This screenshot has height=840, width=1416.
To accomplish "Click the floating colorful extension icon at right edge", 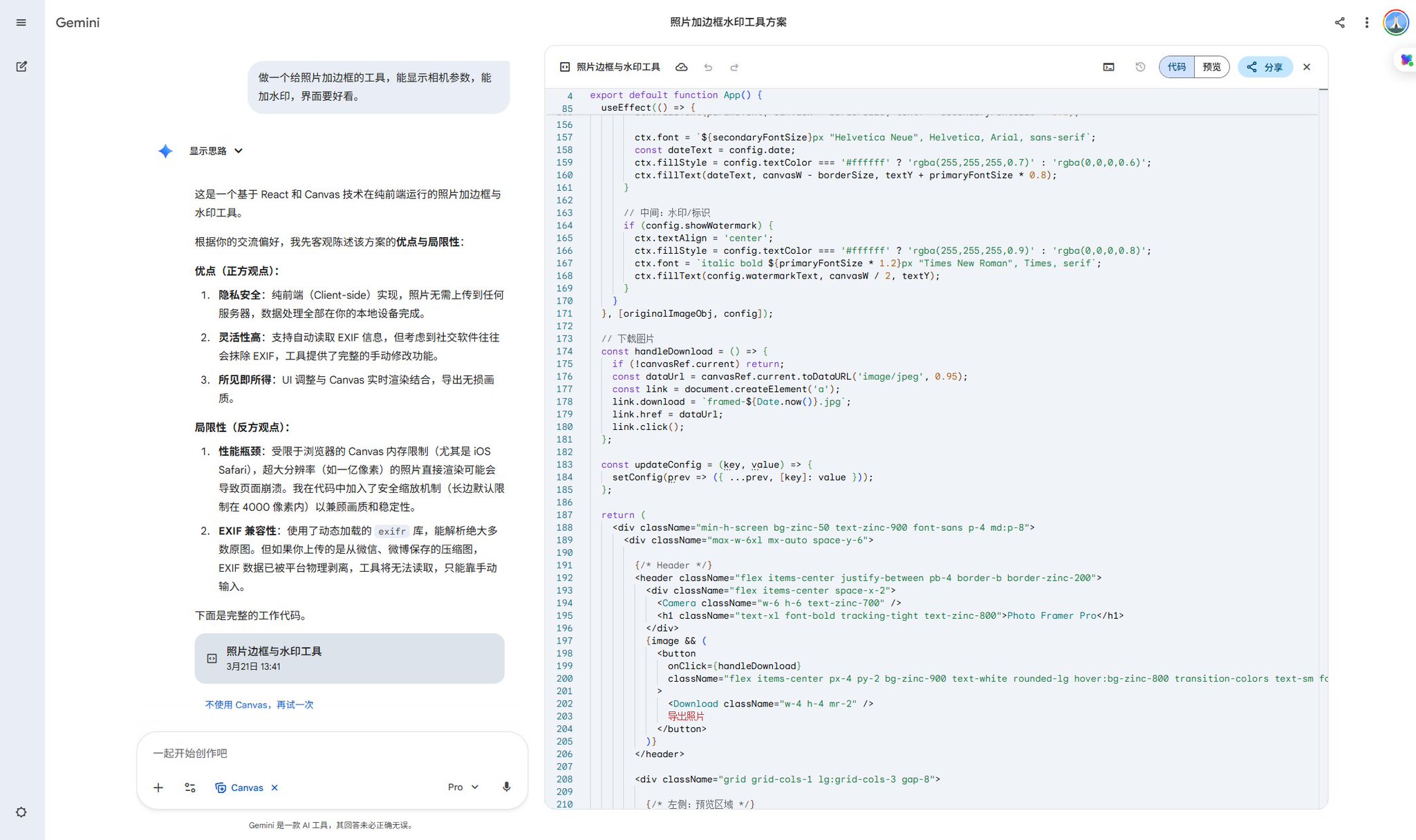I will tap(1406, 60).
